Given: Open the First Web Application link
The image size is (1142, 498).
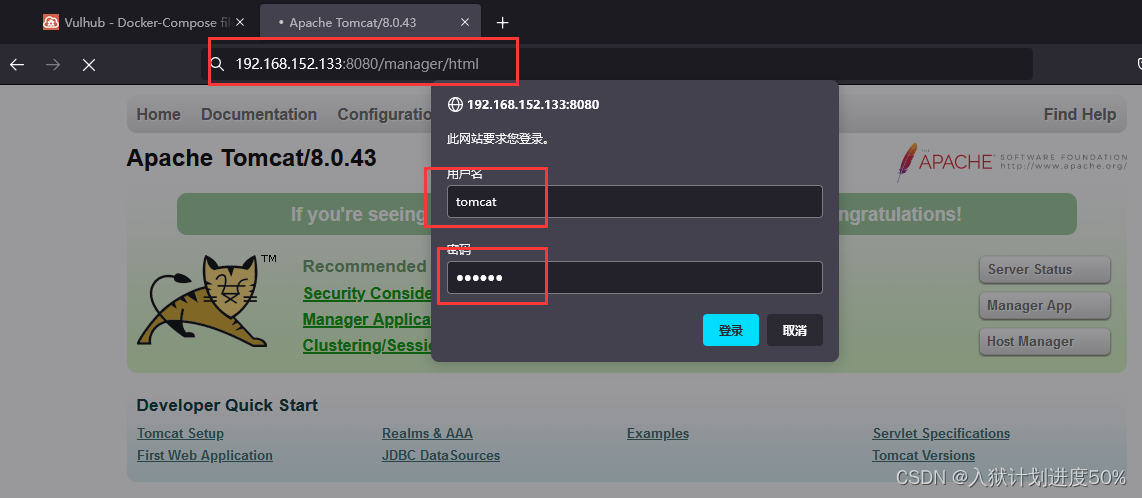Looking at the screenshot, I should pos(205,455).
